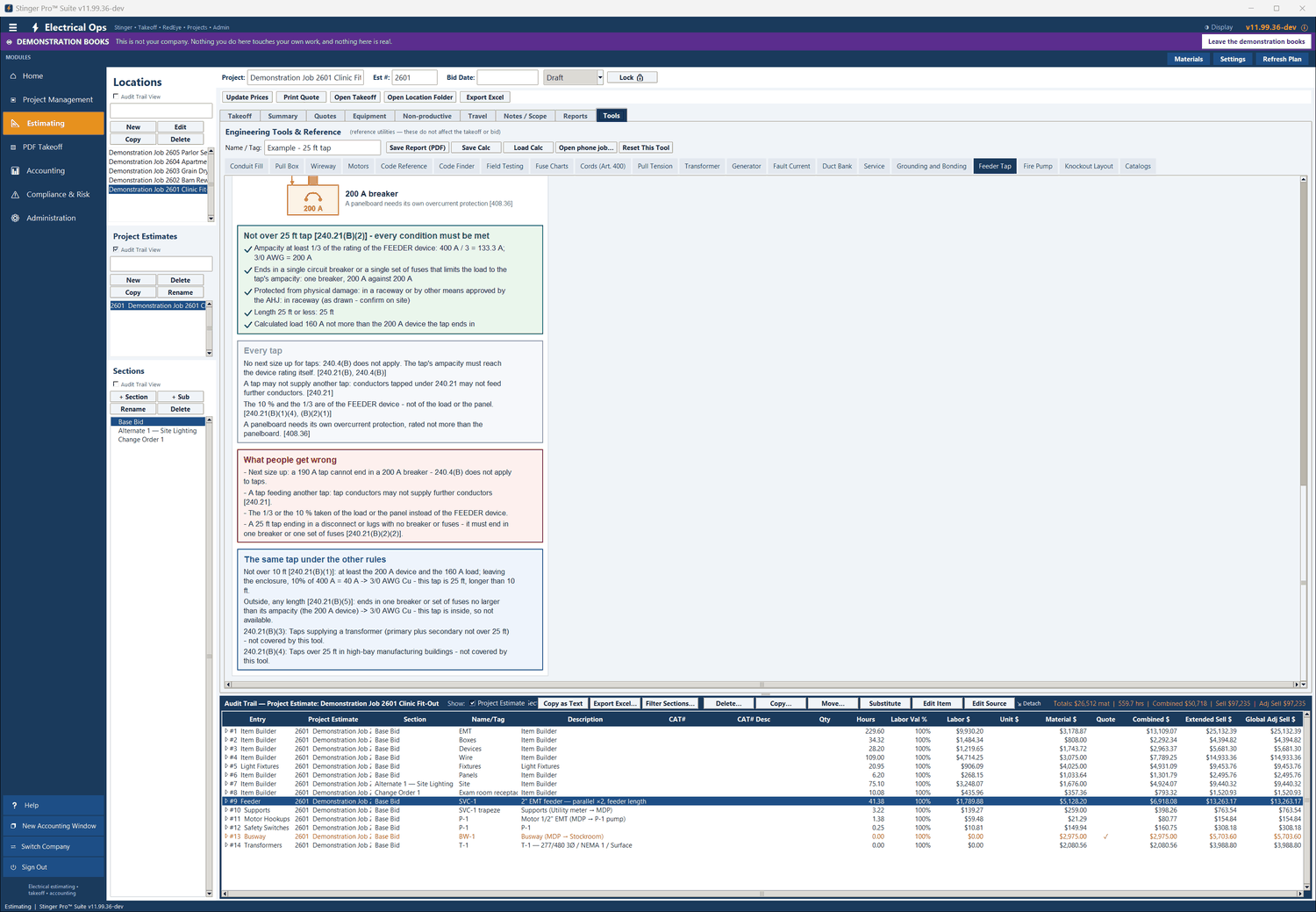Expand audit row #13 Busway
Screen dimensions: 1316x912
[226, 837]
